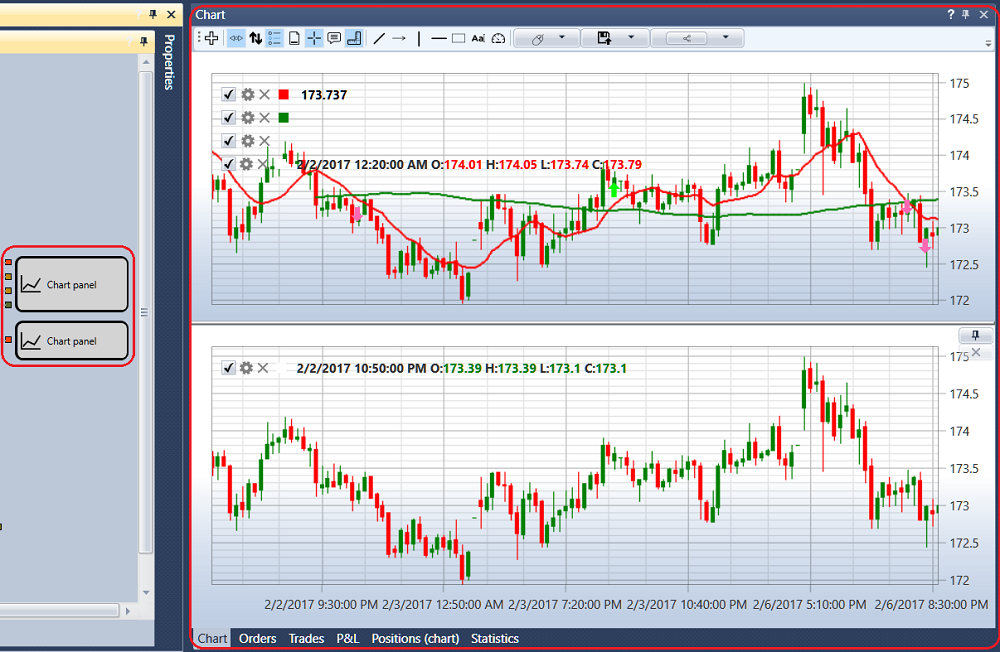Select the rectangle drawing tool
This screenshot has width=1000, height=652.
click(458, 38)
